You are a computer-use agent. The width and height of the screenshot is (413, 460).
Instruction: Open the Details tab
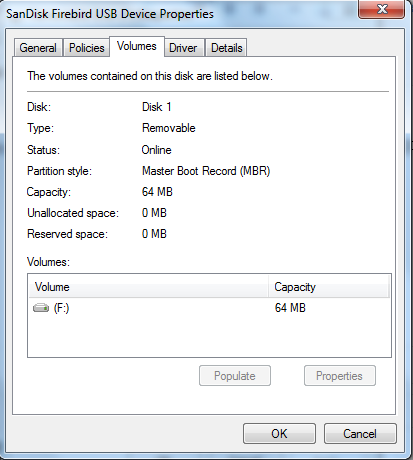coord(227,48)
